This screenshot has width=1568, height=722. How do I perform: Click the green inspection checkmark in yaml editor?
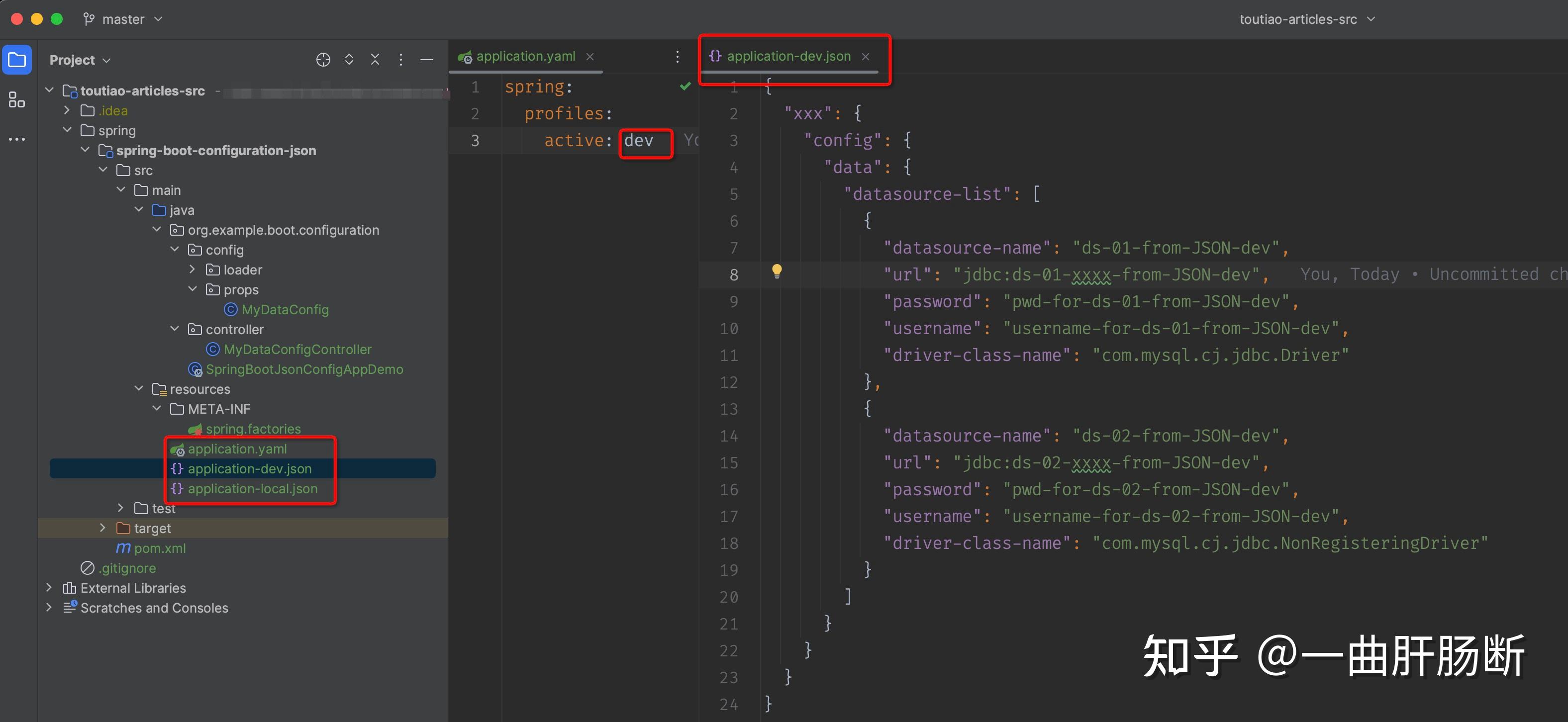(686, 87)
